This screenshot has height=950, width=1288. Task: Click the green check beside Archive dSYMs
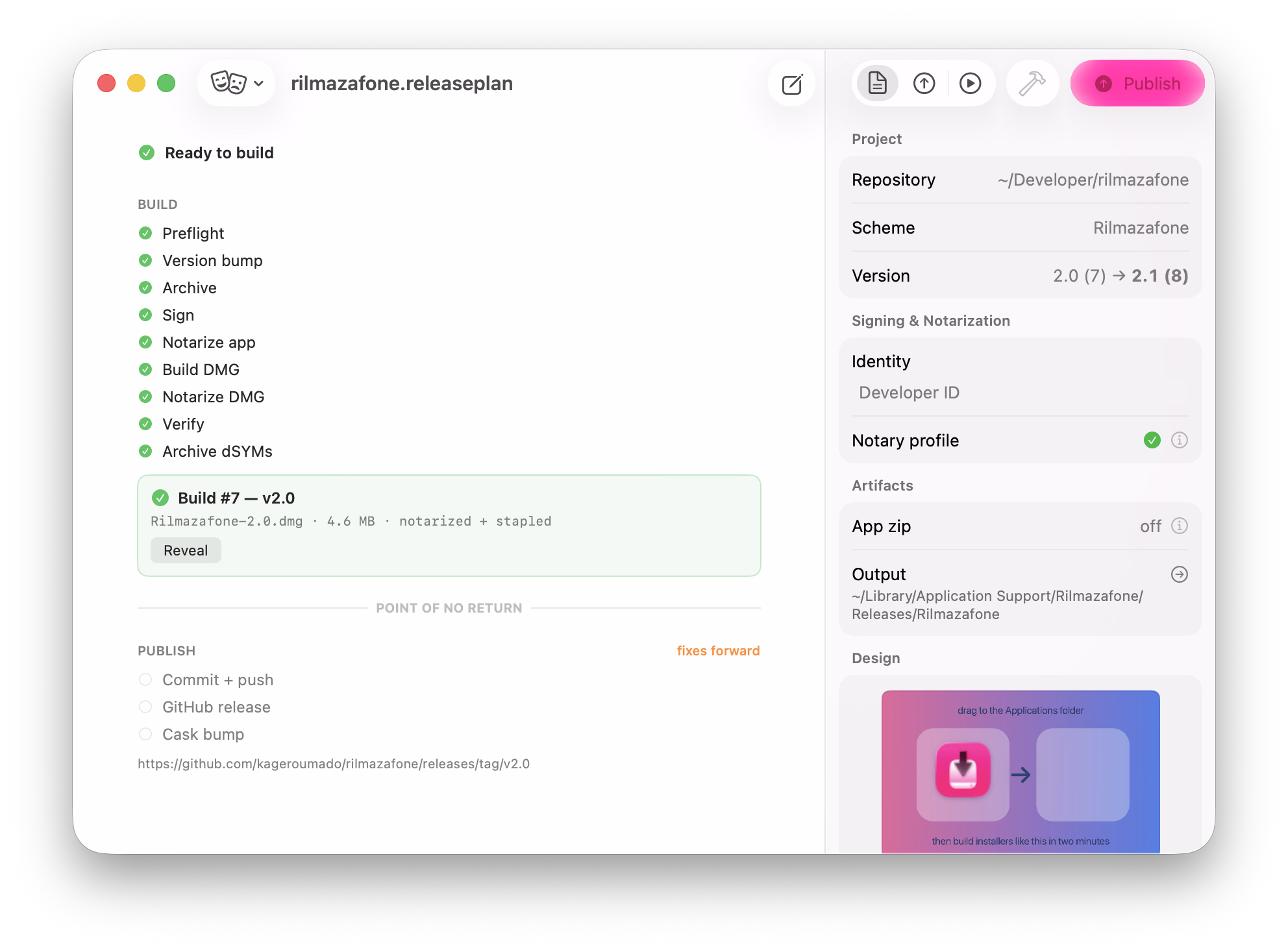coord(145,451)
